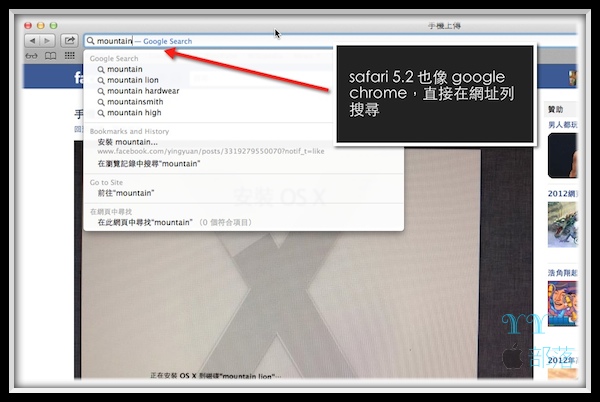Click the green zoom window button
600x402 pixels.
(54, 26)
